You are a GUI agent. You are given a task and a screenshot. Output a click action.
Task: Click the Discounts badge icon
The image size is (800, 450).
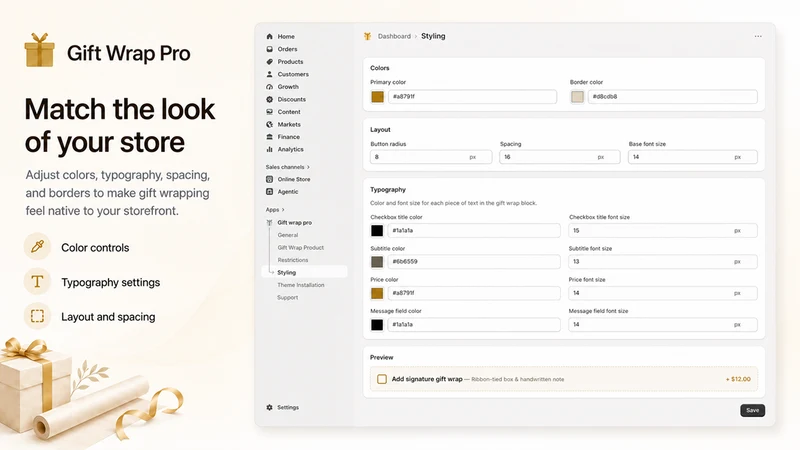click(269, 99)
